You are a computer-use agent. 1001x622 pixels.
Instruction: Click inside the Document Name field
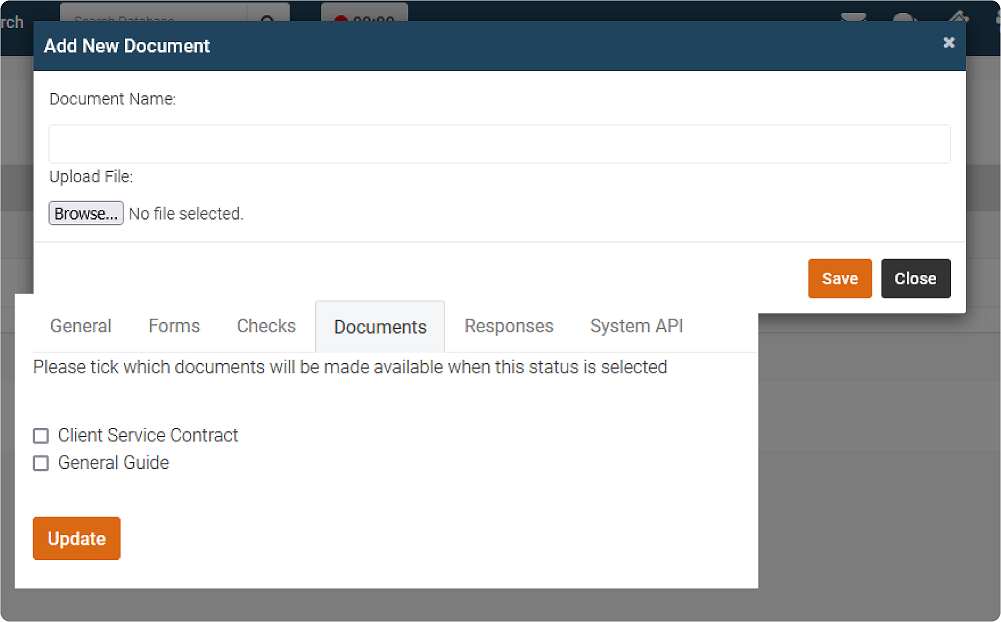499,143
